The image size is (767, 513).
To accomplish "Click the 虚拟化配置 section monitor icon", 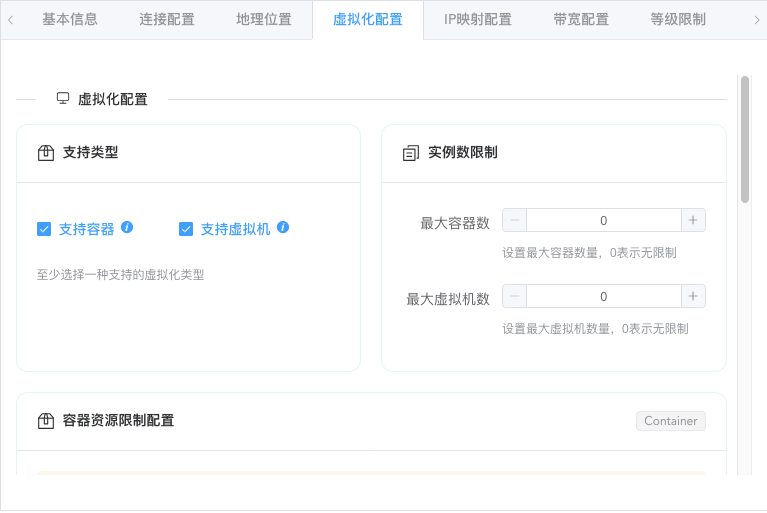I will click(x=63, y=98).
